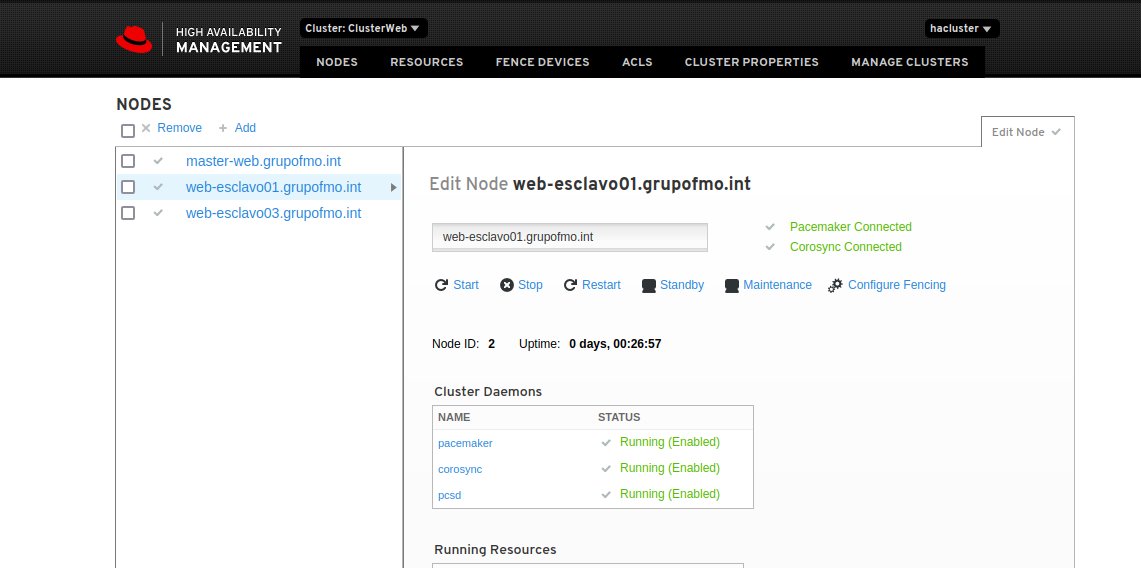Open the hacluster user dropdown

click(x=961, y=28)
